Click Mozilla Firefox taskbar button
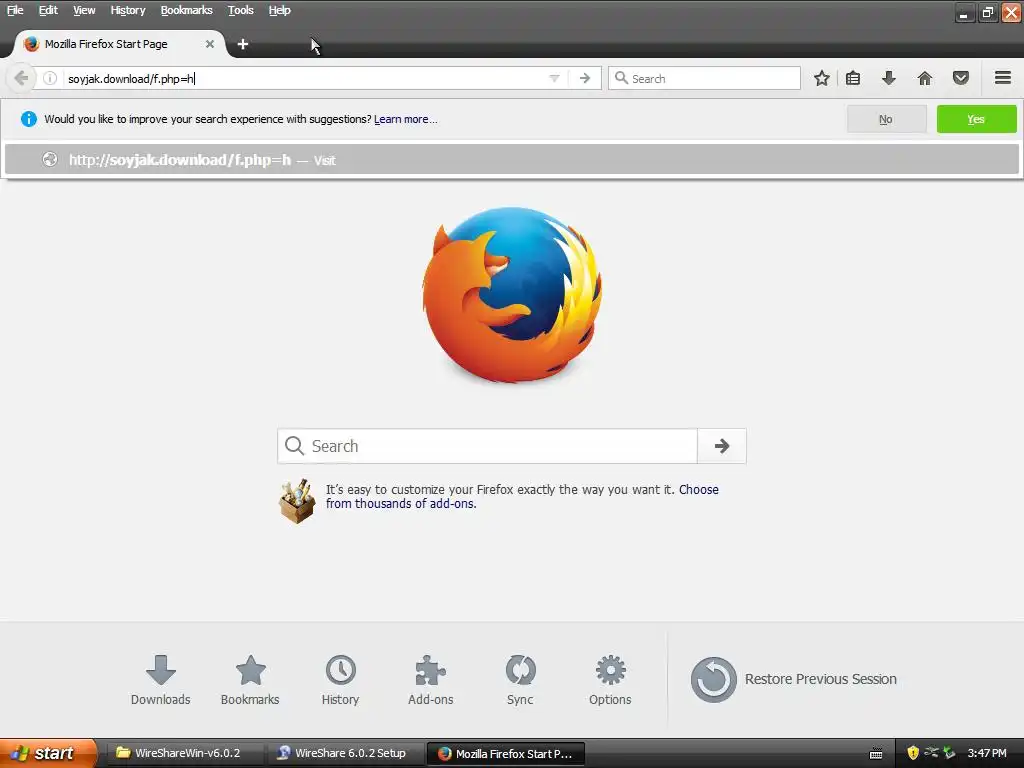This screenshot has height=768, width=1024. click(x=506, y=753)
